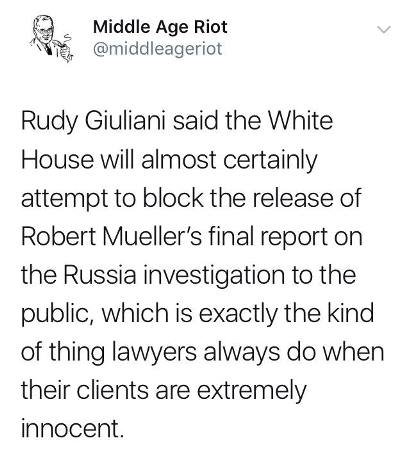
Task: Click the word "innocent." ending the tweet
Action: (71, 428)
